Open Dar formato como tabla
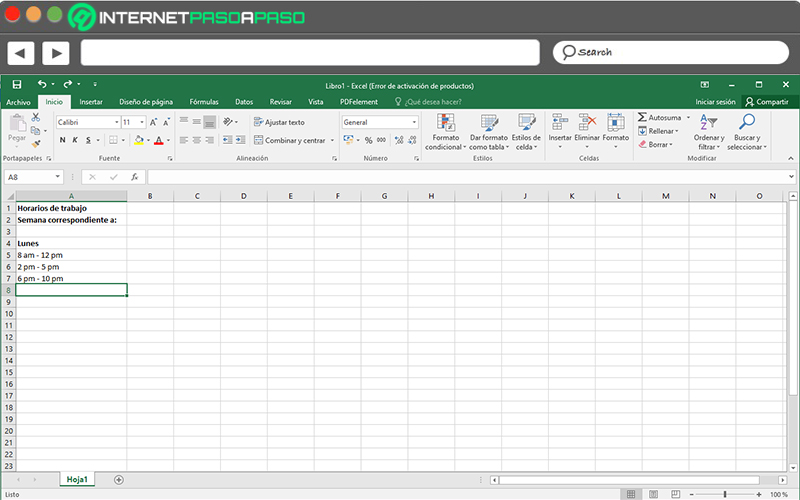Image resolution: width=800 pixels, height=500 pixels. [489, 132]
